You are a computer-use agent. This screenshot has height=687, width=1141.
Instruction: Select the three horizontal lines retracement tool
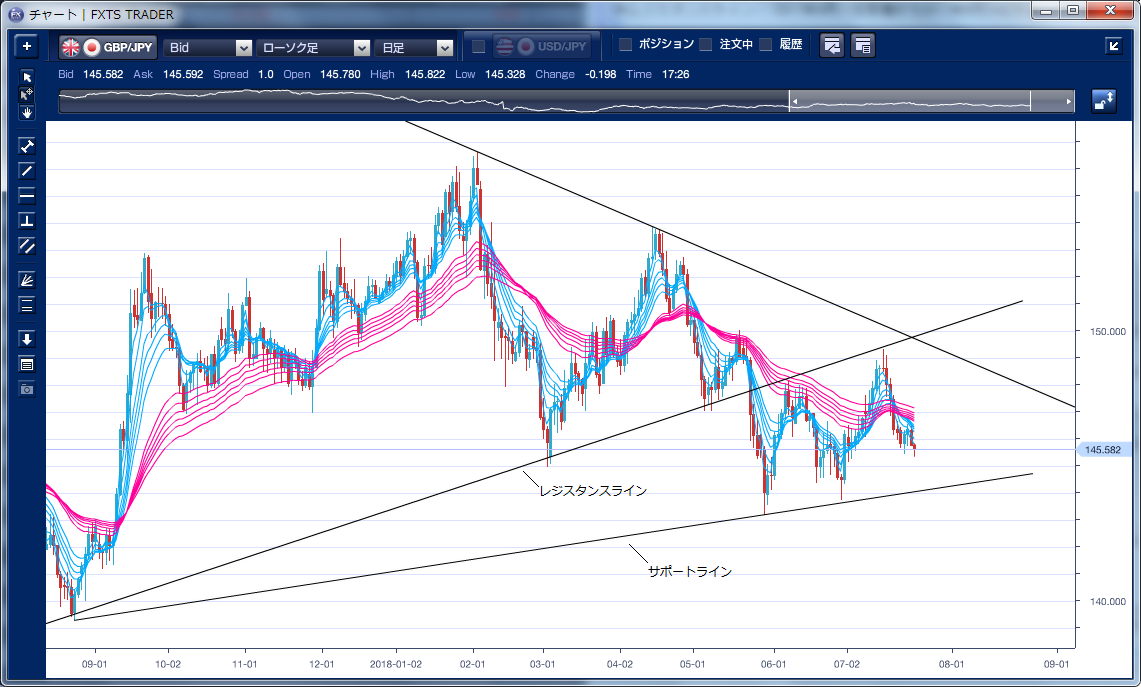tap(27, 306)
